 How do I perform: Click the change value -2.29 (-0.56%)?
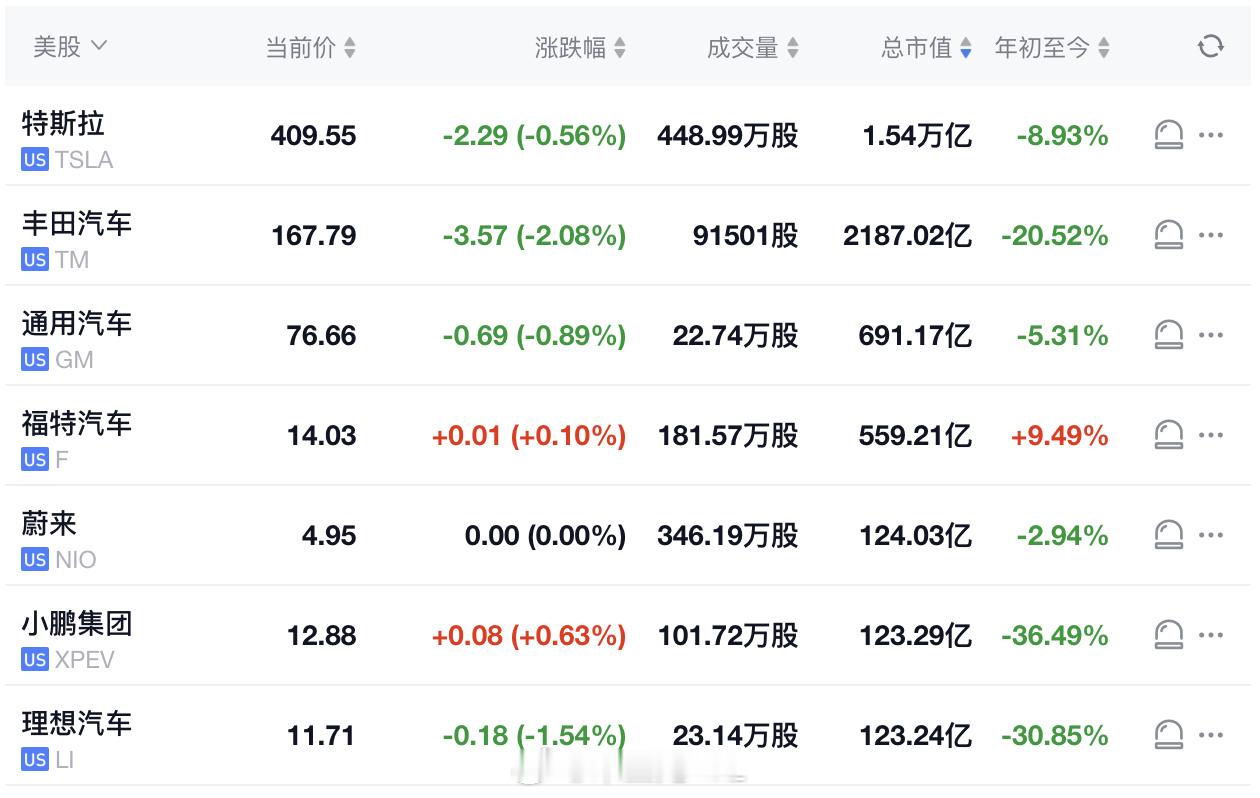pyautogui.click(x=534, y=136)
